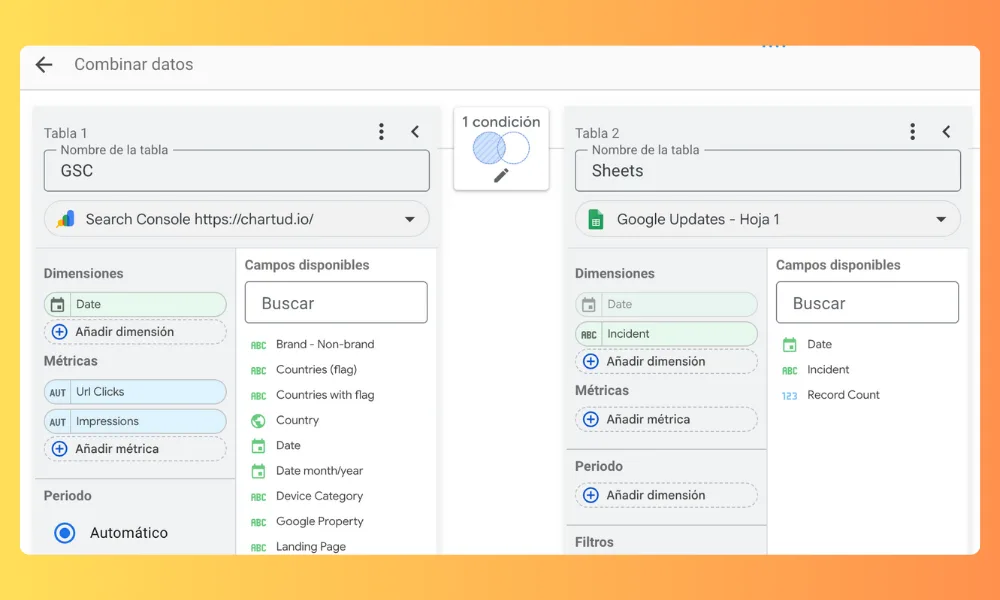Open Tabla 1 three-dot options menu
The image size is (1000, 600).
coord(381,132)
